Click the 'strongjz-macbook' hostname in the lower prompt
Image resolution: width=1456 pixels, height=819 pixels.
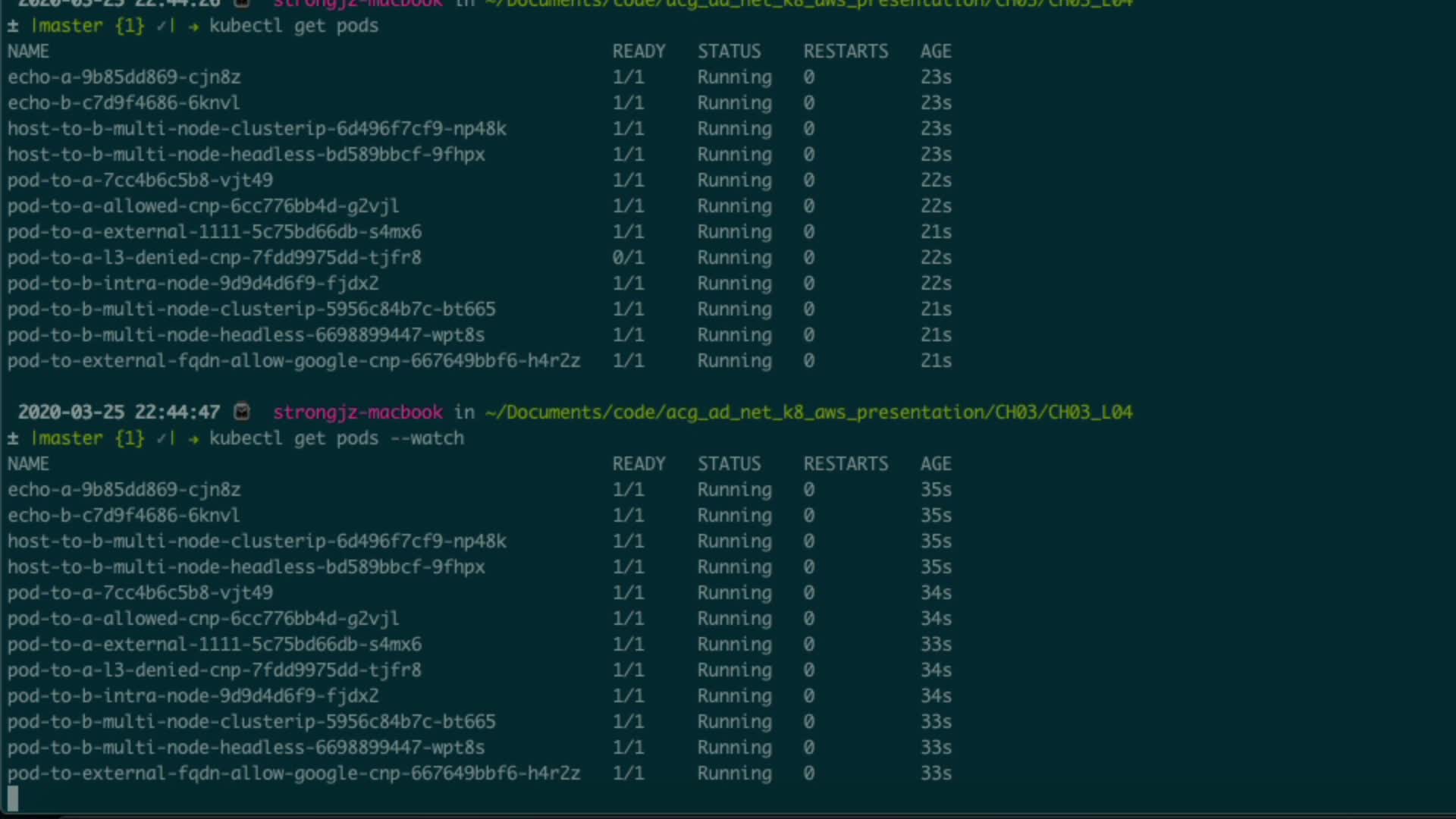click(x=357, y=412)
